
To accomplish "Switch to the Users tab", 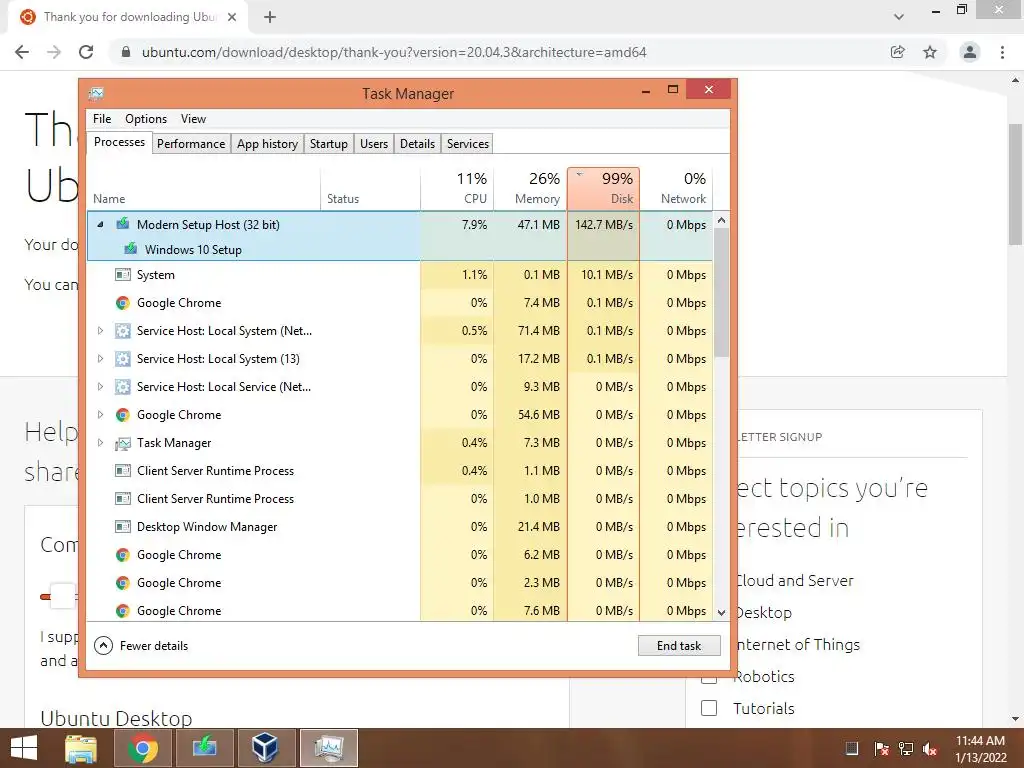I will pyautogui.click(x=374, y=144).
